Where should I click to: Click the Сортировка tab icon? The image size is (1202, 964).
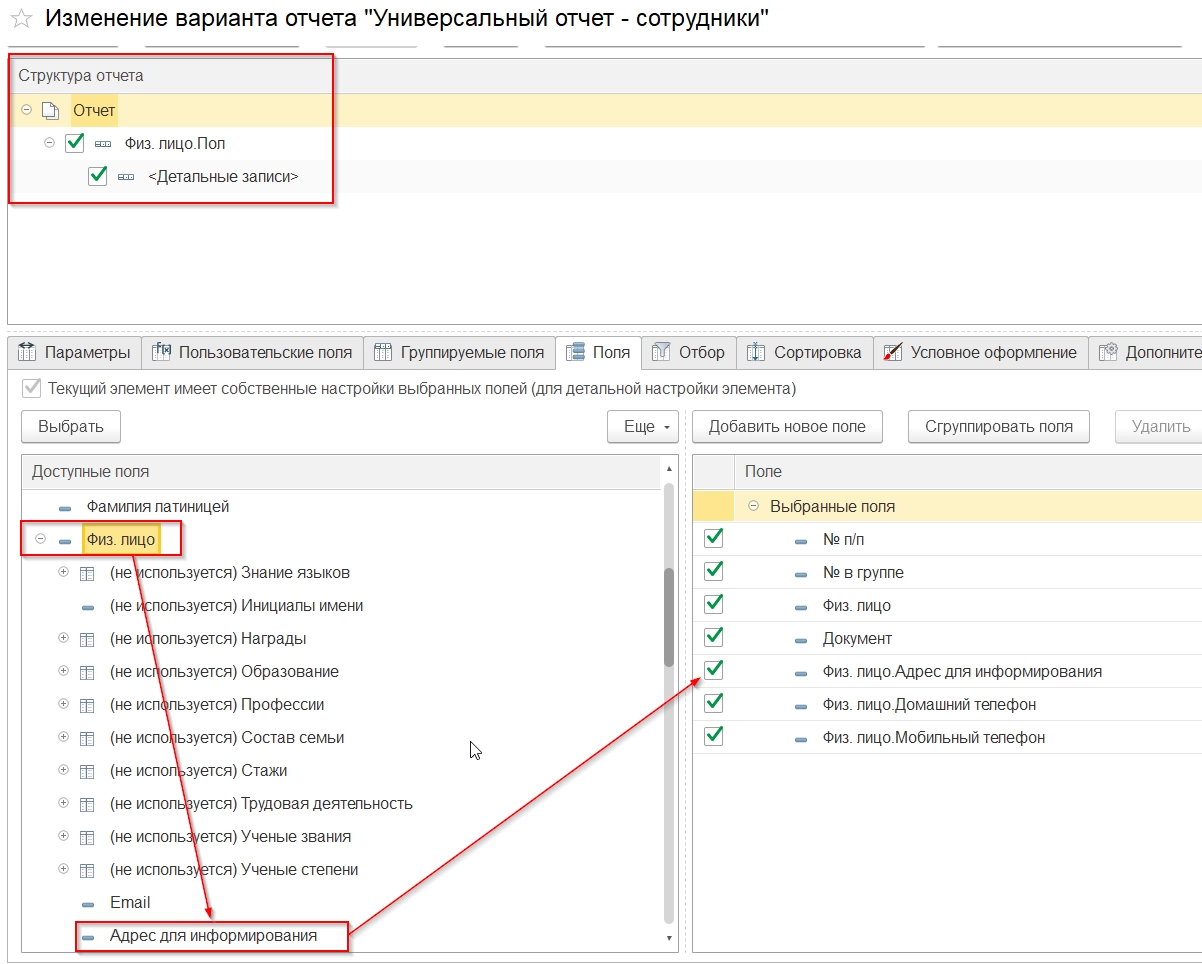757,352
